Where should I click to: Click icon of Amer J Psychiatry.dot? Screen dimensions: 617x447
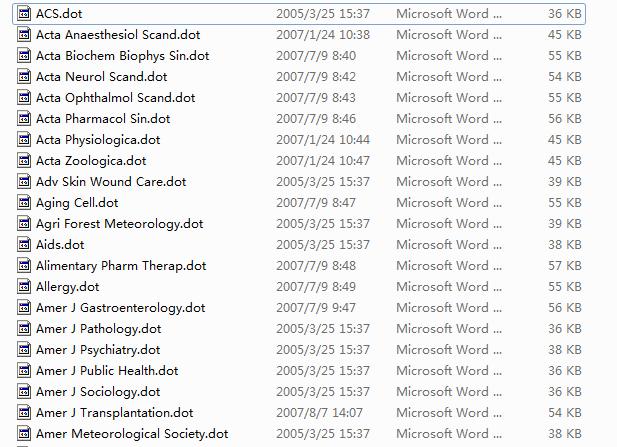(24, 350)
